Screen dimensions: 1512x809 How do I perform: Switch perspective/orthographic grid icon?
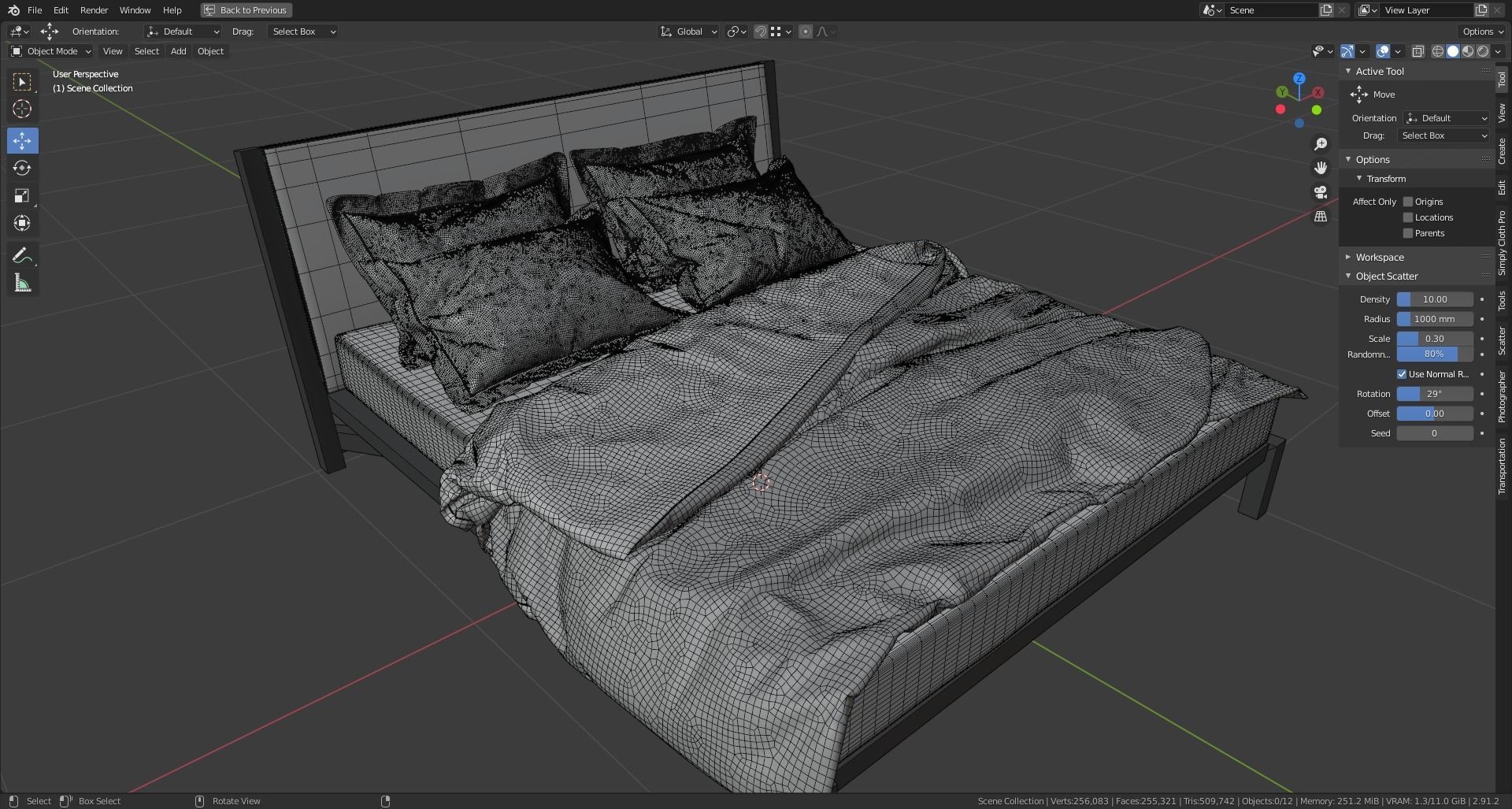click(1321, 217)
